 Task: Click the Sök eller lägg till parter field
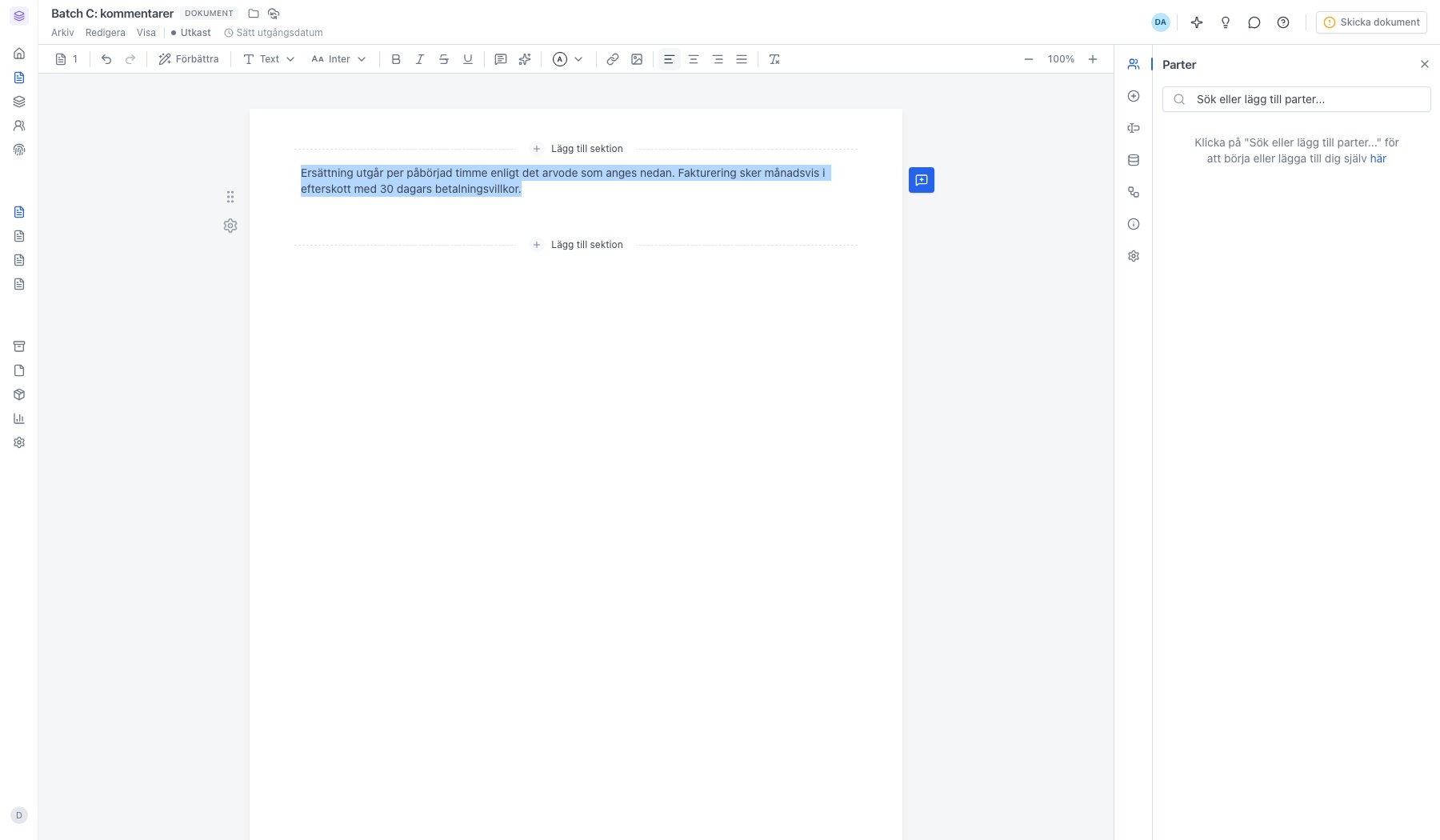click(1296, 99)
